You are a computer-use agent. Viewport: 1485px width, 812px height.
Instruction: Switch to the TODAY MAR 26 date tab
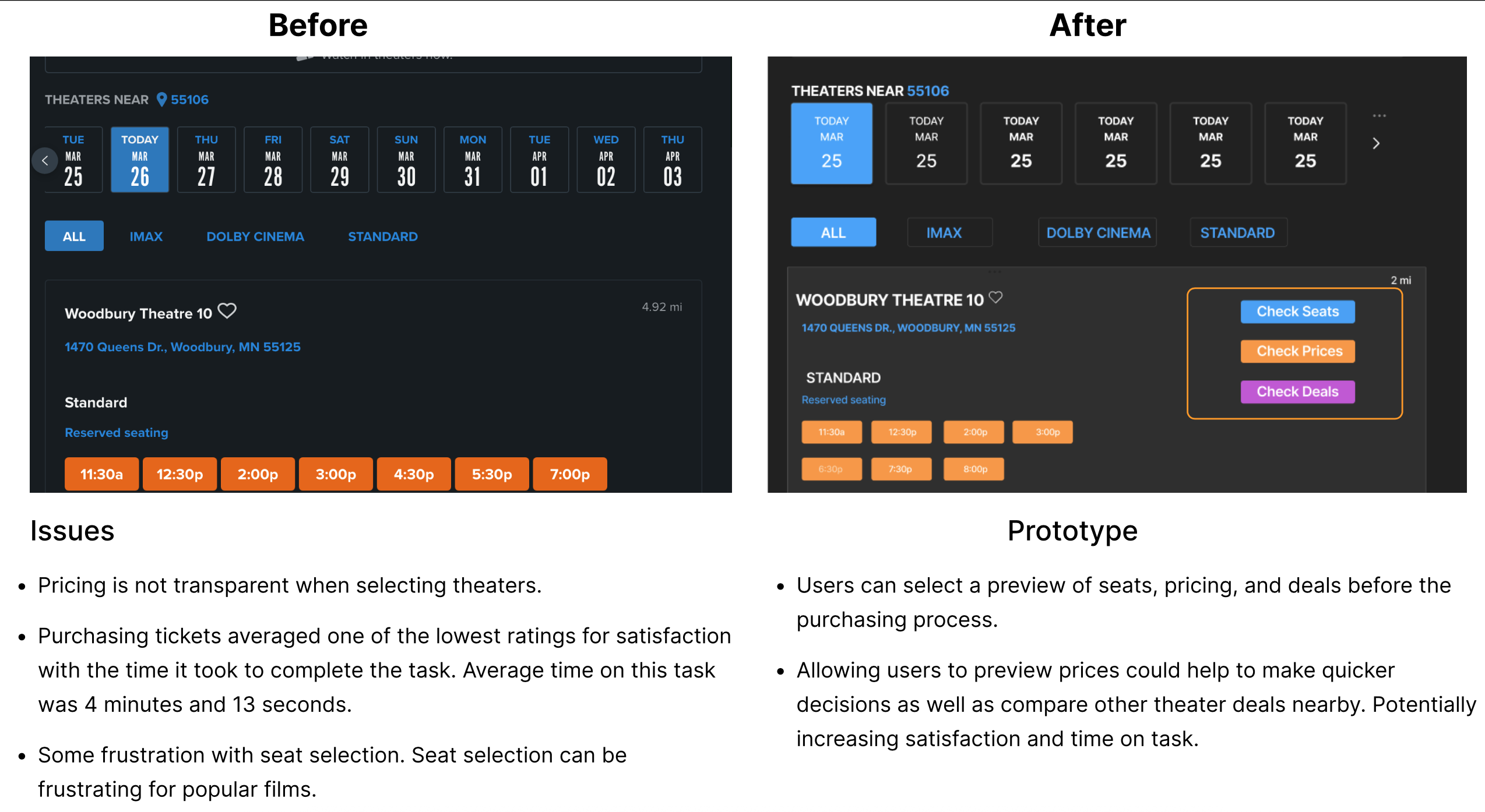(x=139, y=159)
